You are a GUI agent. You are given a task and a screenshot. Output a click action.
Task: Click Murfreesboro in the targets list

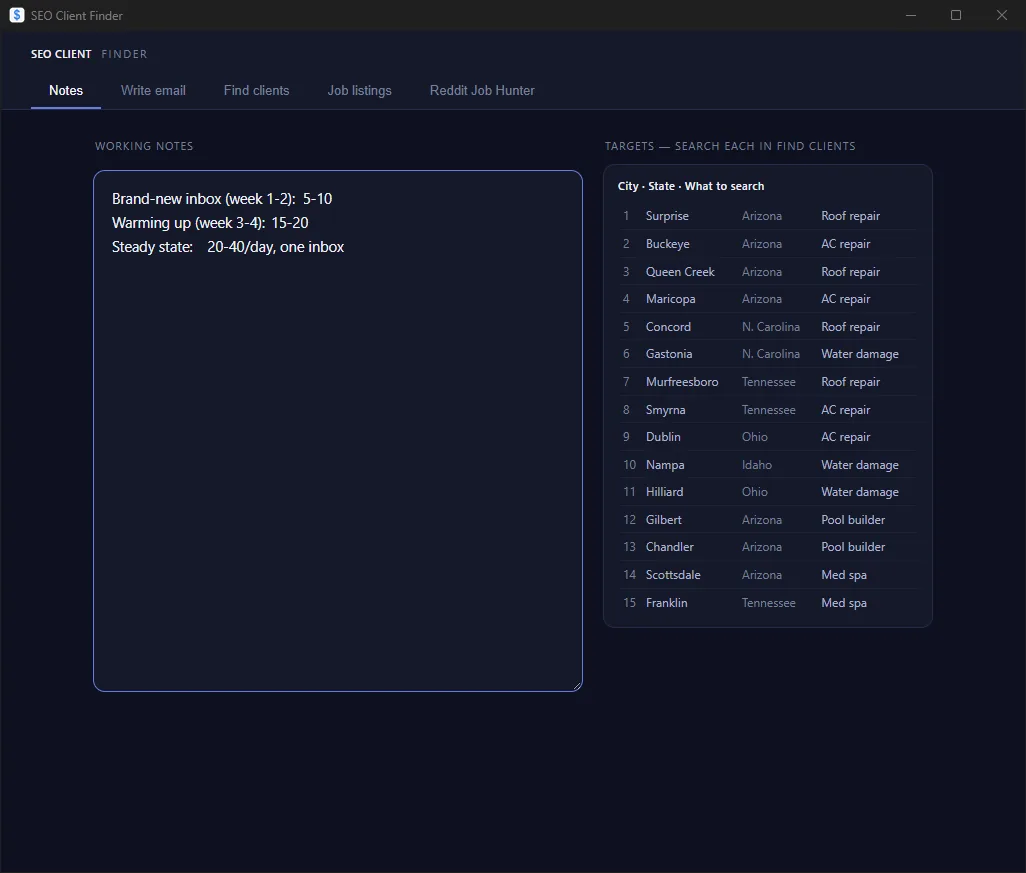pos(682,382)
